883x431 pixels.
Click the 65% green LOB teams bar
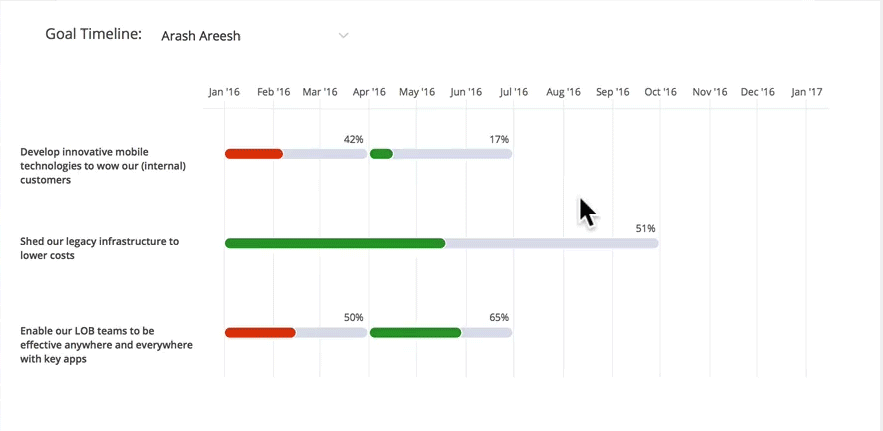click(441, 332)
